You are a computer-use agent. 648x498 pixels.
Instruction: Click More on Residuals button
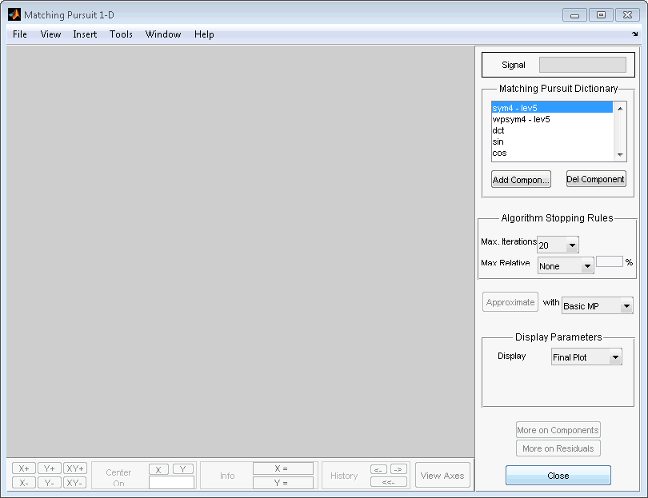coord(558,448)
